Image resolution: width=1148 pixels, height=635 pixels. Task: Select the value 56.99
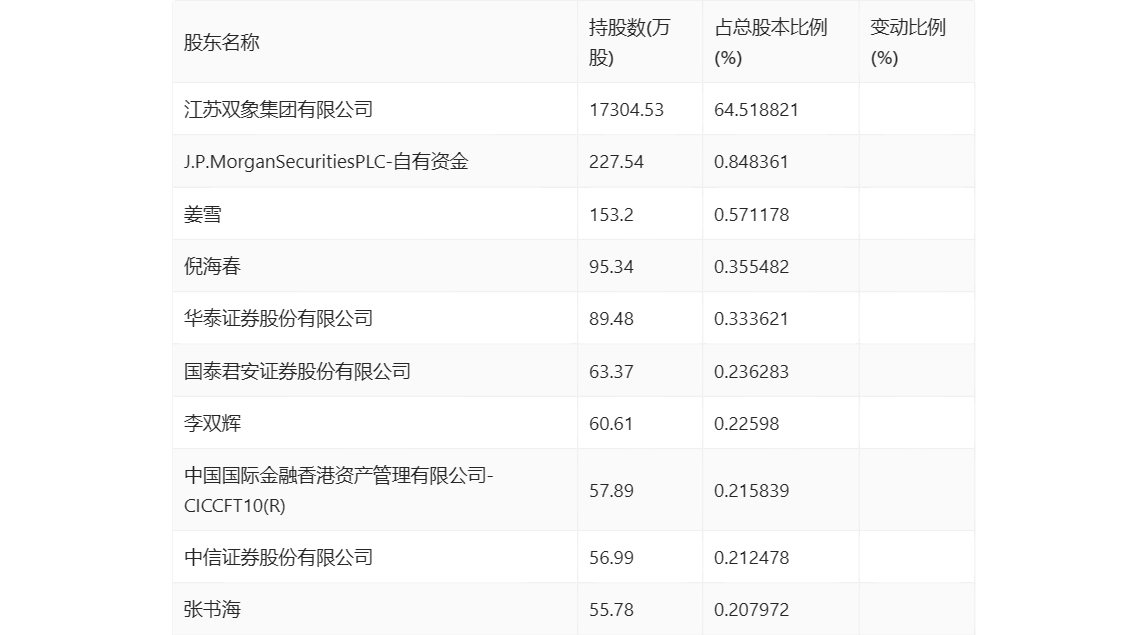tap(611, 557)
